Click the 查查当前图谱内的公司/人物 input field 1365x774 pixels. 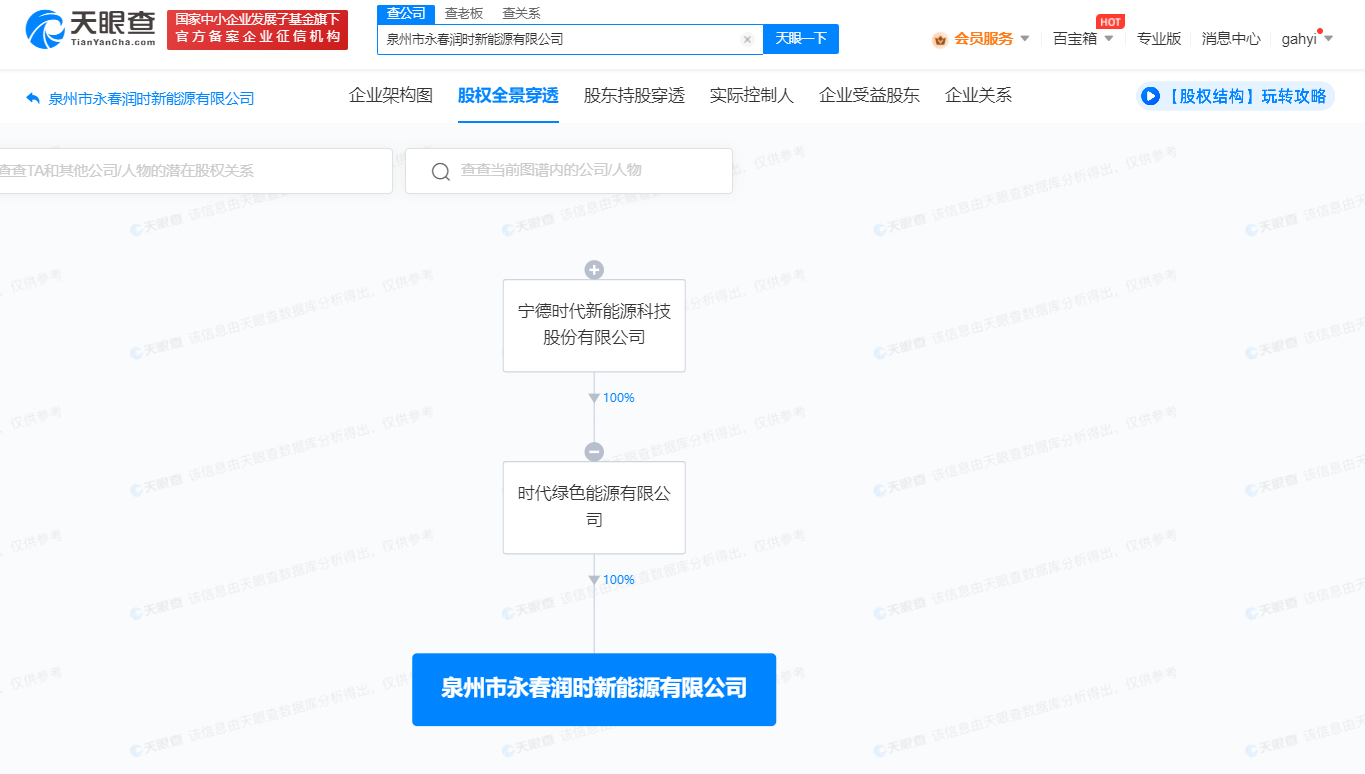pos(580,171)
